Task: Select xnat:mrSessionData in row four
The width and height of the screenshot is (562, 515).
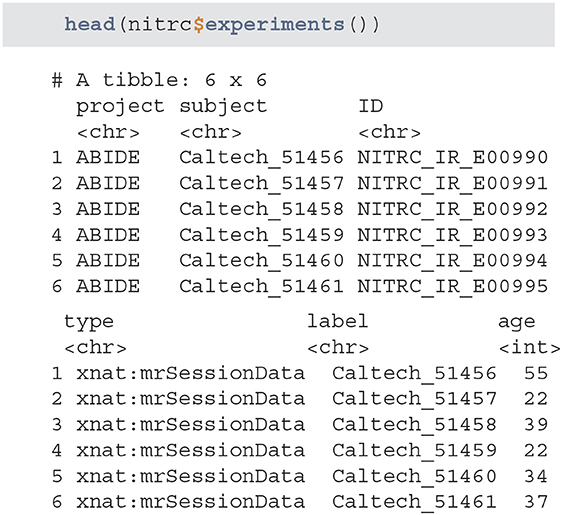Action: pos(190,450)
